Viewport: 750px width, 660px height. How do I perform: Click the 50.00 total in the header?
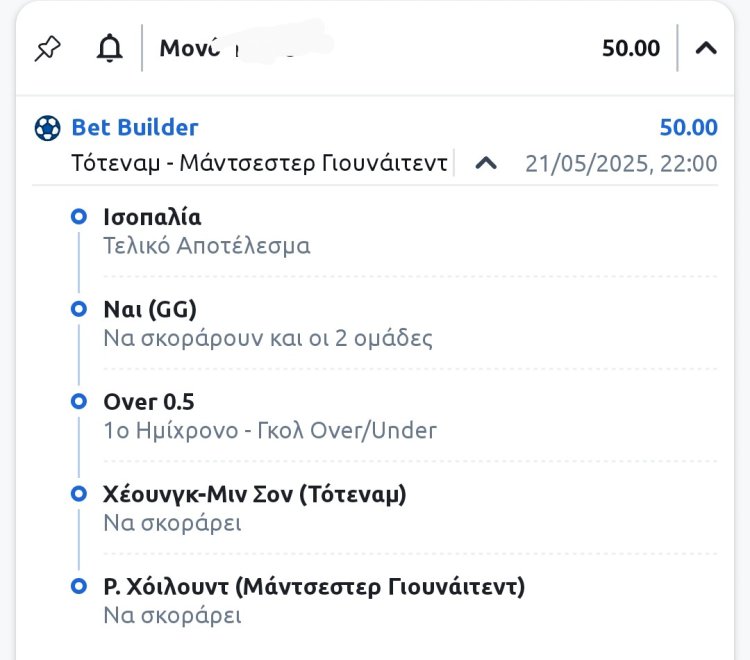(631, 48)
